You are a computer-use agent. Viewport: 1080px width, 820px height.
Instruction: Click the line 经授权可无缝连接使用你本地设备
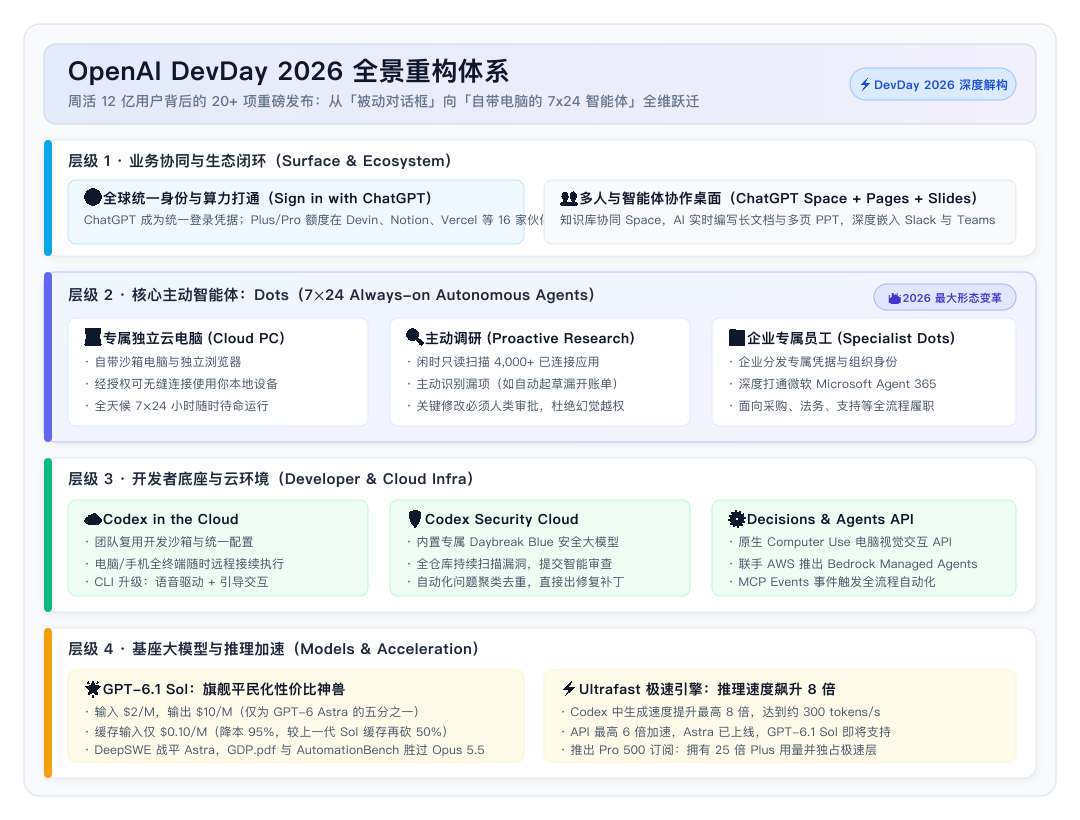tap(181, 383)
